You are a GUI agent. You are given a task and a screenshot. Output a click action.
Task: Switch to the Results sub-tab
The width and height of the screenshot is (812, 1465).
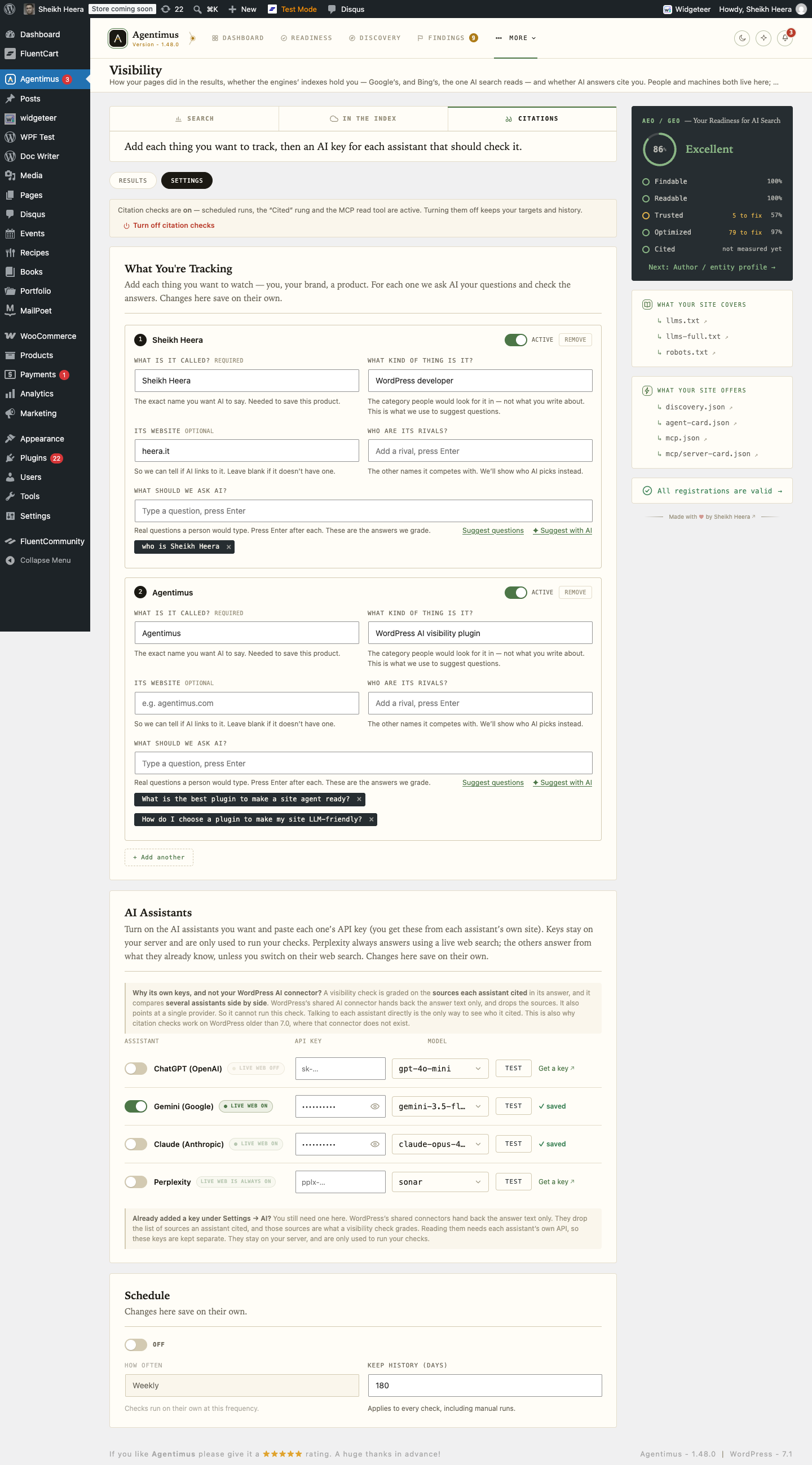pyautogui.click(x=133, y=181)
